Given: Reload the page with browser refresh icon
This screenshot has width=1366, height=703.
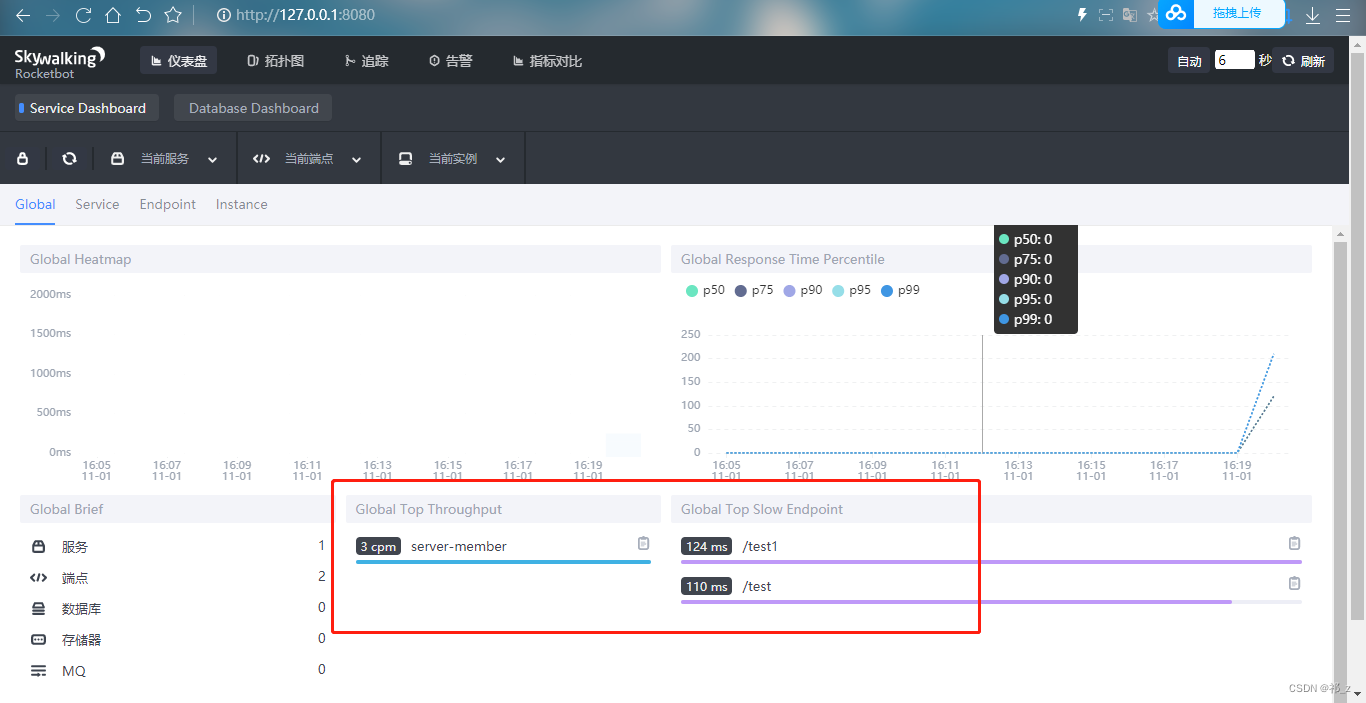Looking at the screenshot, I should coord(84,15).
